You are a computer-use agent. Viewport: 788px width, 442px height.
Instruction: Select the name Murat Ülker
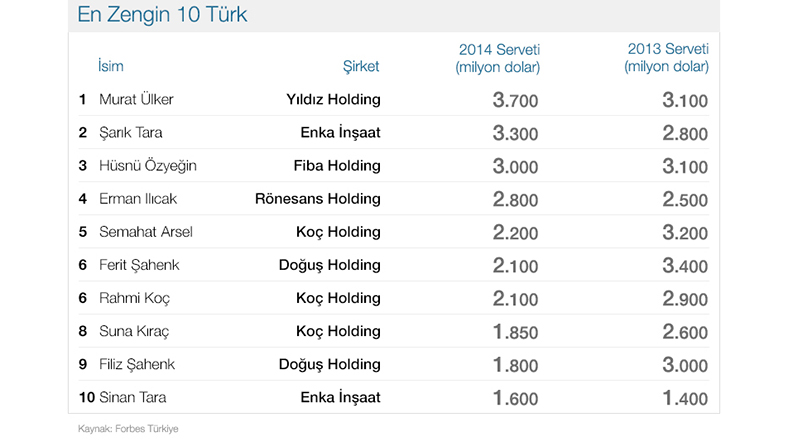coord(136,99)
